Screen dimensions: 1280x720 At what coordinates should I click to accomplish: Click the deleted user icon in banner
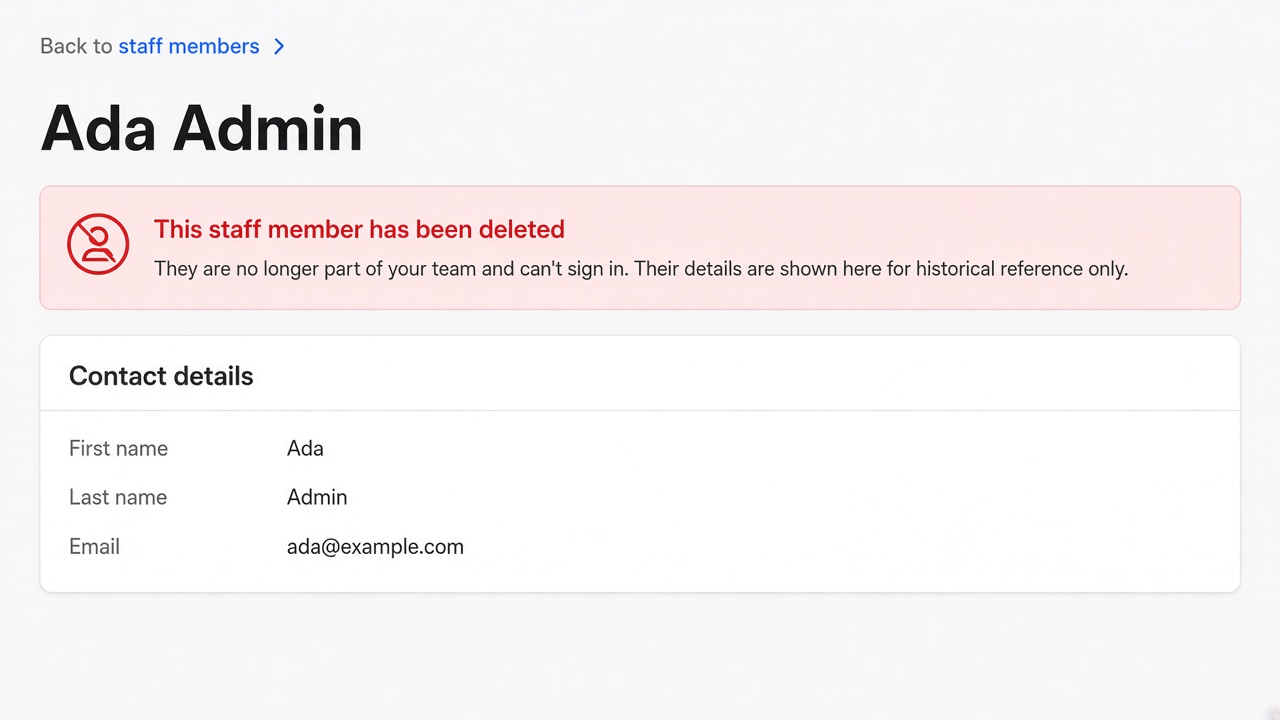pos(98,244)
